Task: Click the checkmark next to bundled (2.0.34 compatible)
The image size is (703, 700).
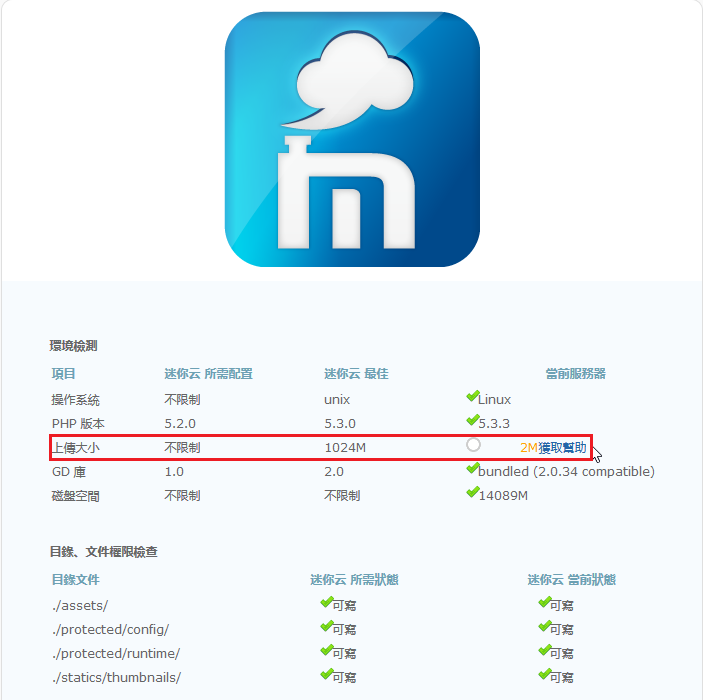Action: coord(473,469)
